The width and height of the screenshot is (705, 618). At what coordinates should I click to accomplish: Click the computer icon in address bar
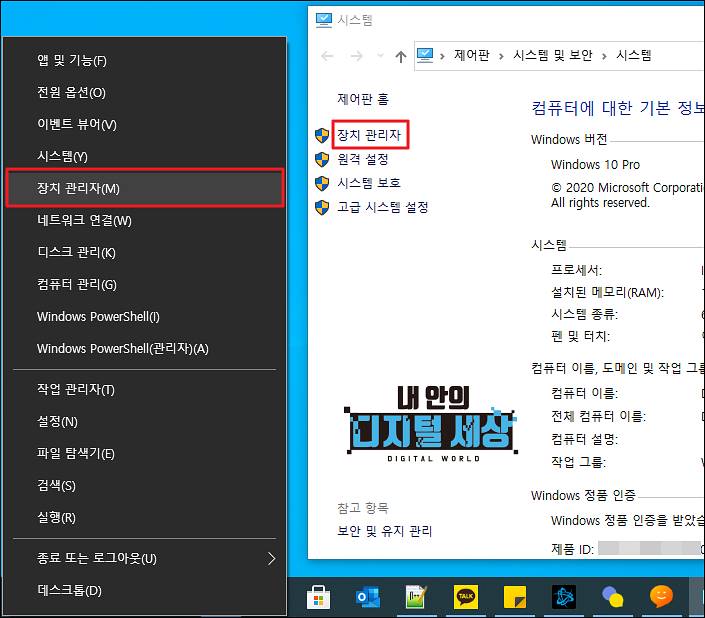425,55
